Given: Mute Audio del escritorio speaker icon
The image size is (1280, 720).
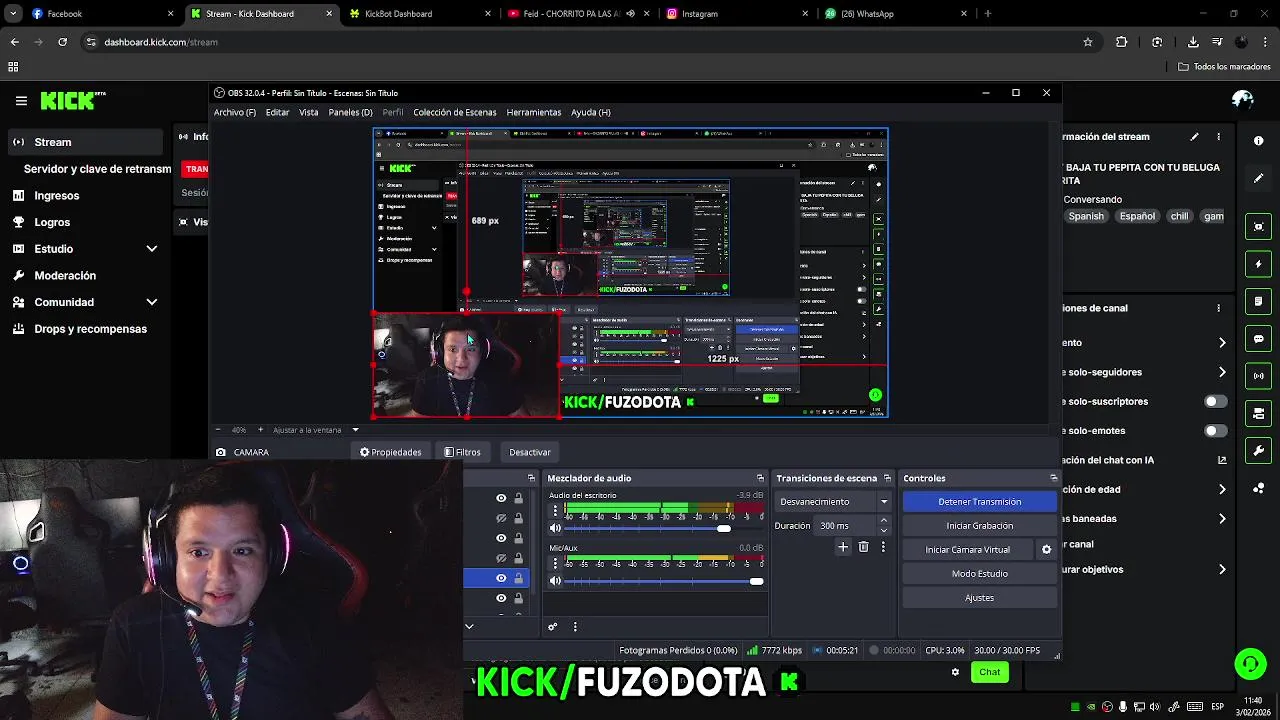Looking at the screenshot, I should [x=556, y=528].
